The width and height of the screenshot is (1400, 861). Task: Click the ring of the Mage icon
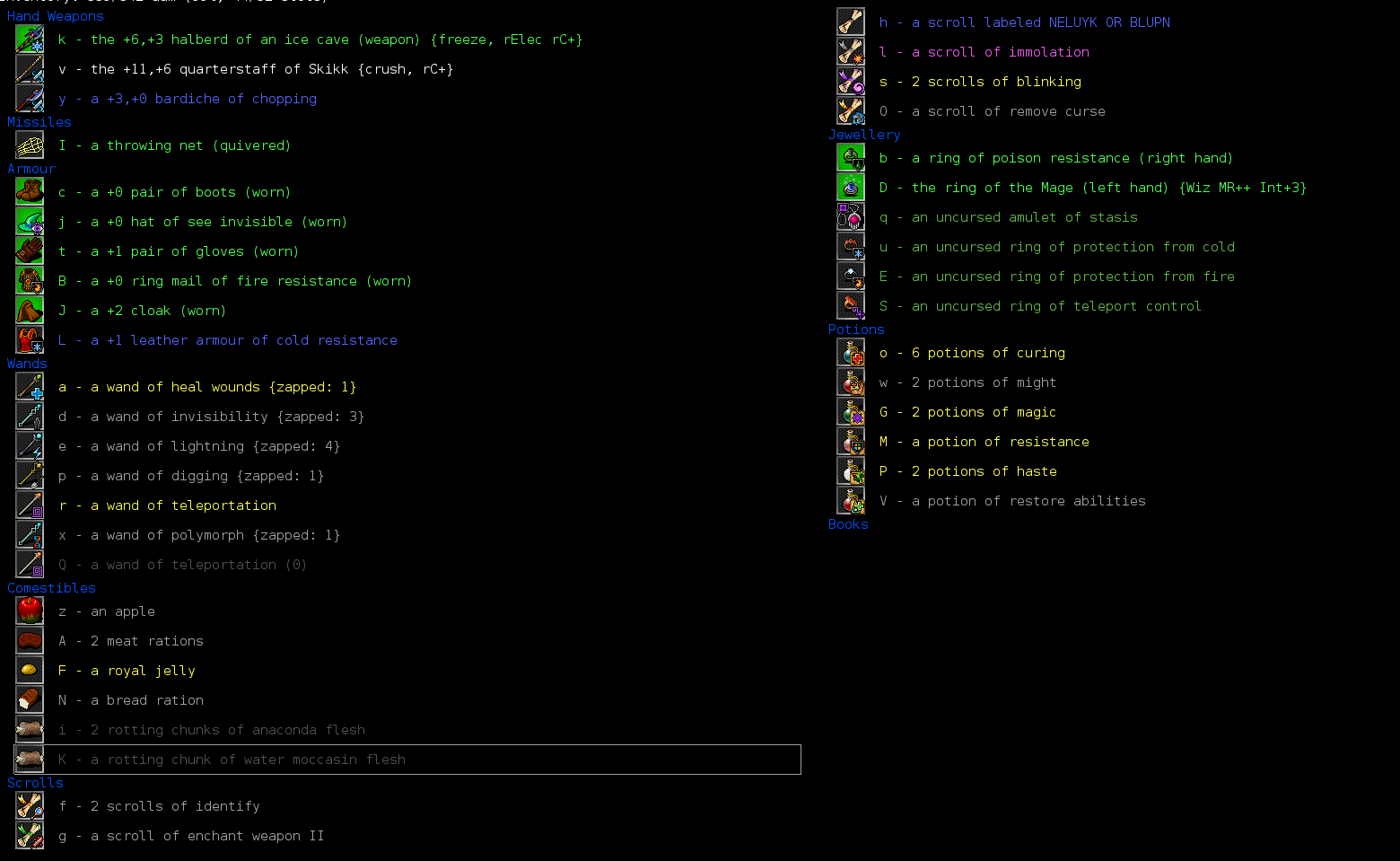click(851, 188)
